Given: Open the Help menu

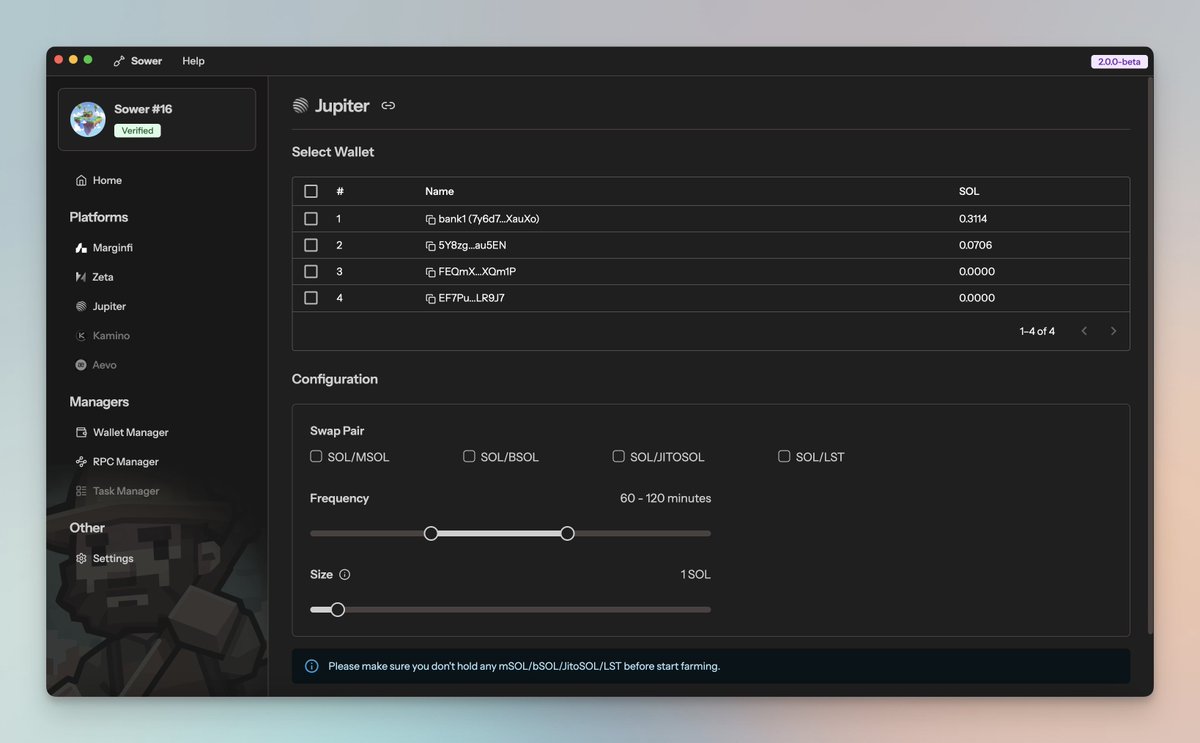Looking at the screenshot, I should pyautogui.click(x=193, y=61).
